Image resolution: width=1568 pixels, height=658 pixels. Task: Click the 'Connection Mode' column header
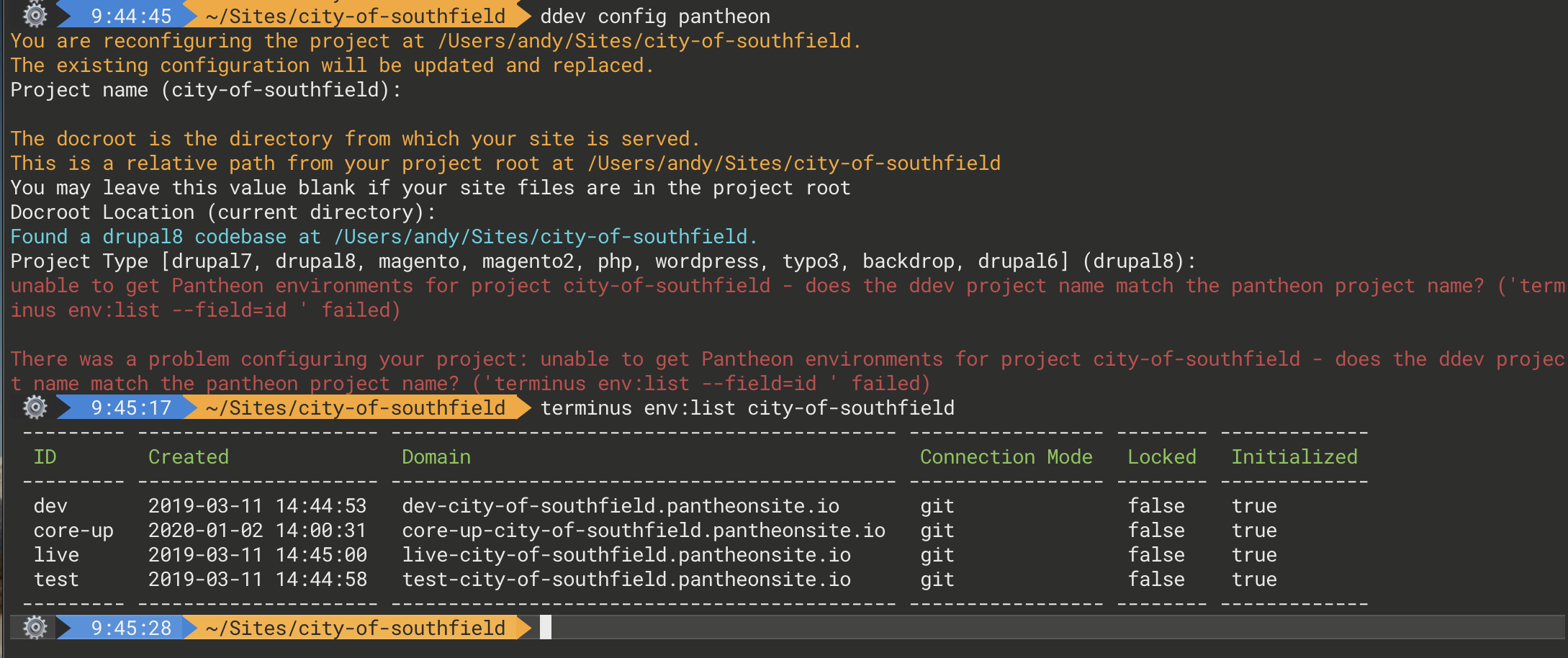[1006, 457]
